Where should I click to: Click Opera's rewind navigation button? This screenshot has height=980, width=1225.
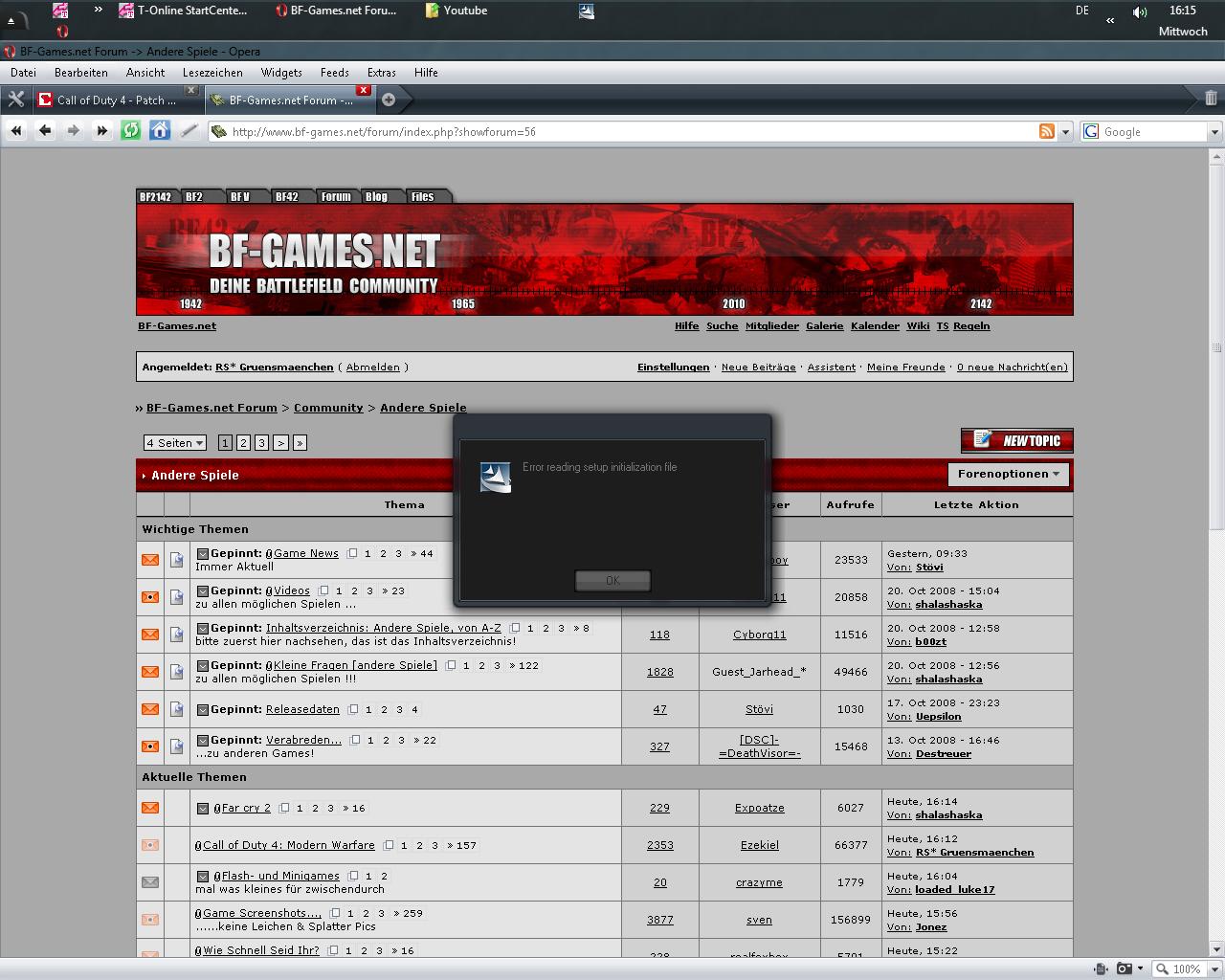click(15, 131)
